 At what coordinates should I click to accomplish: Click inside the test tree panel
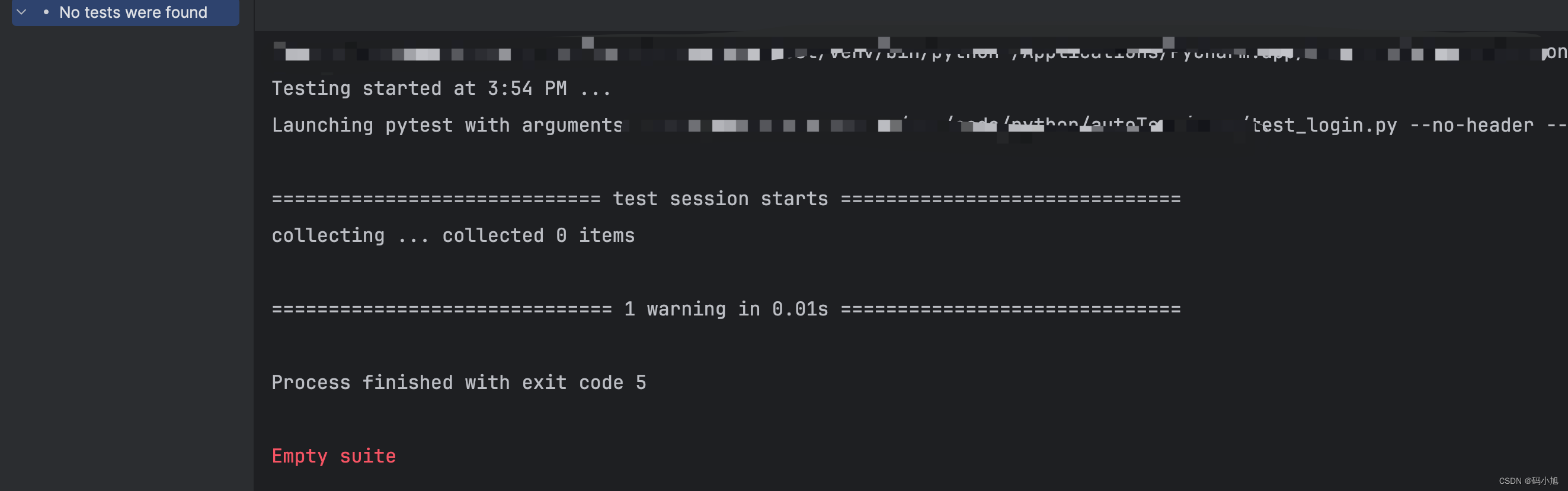coord(121,244)
